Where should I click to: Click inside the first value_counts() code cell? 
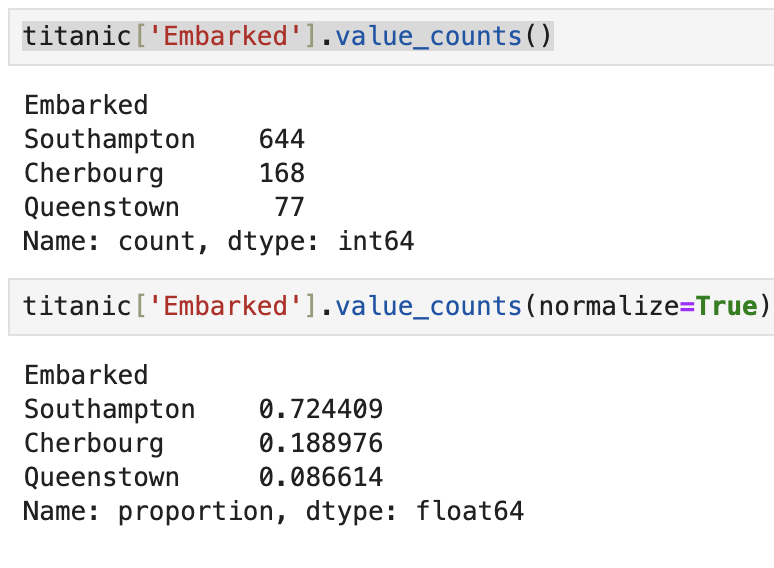(391, 37)
